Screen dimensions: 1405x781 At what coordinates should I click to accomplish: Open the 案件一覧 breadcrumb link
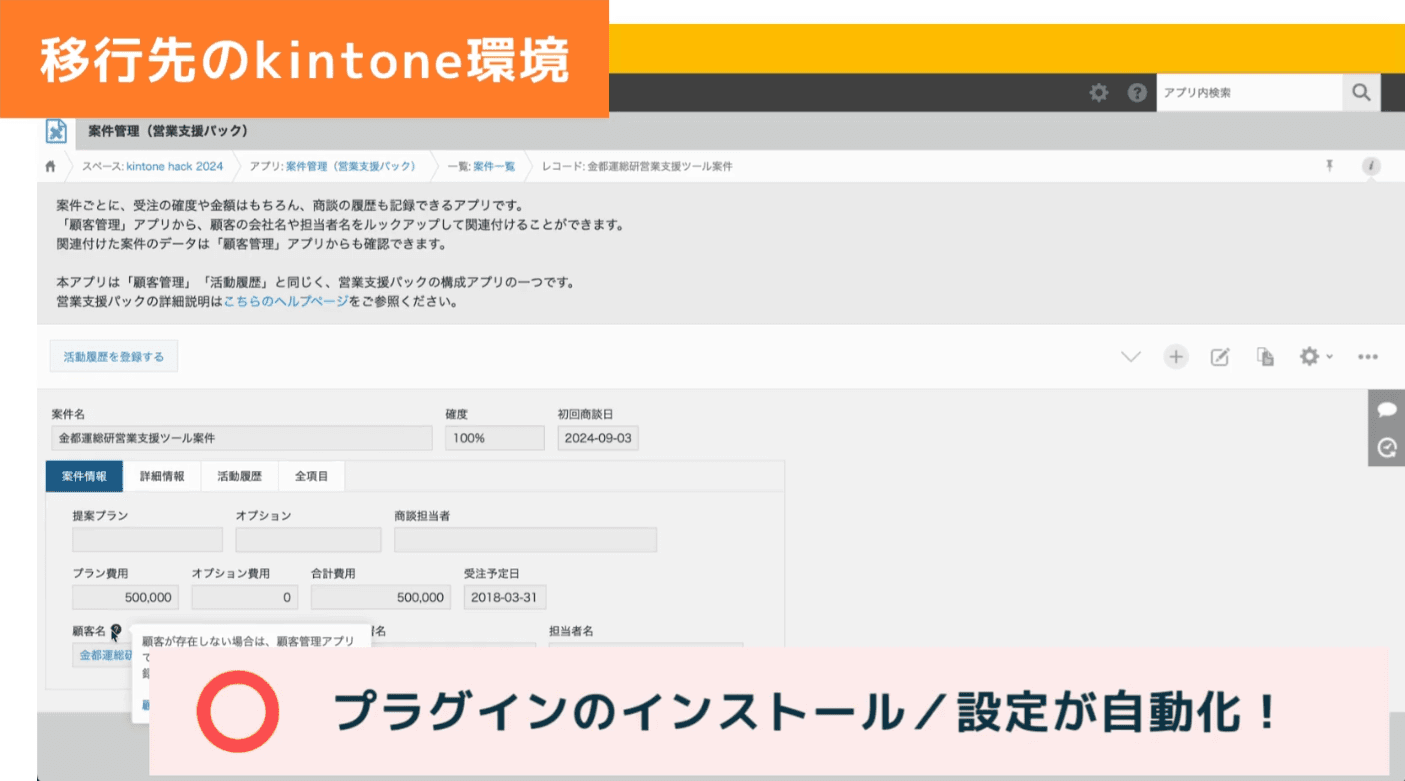494,166
